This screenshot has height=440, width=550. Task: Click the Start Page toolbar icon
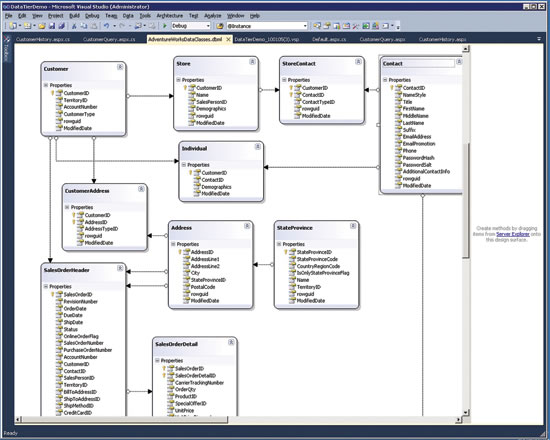pos(366,26)
